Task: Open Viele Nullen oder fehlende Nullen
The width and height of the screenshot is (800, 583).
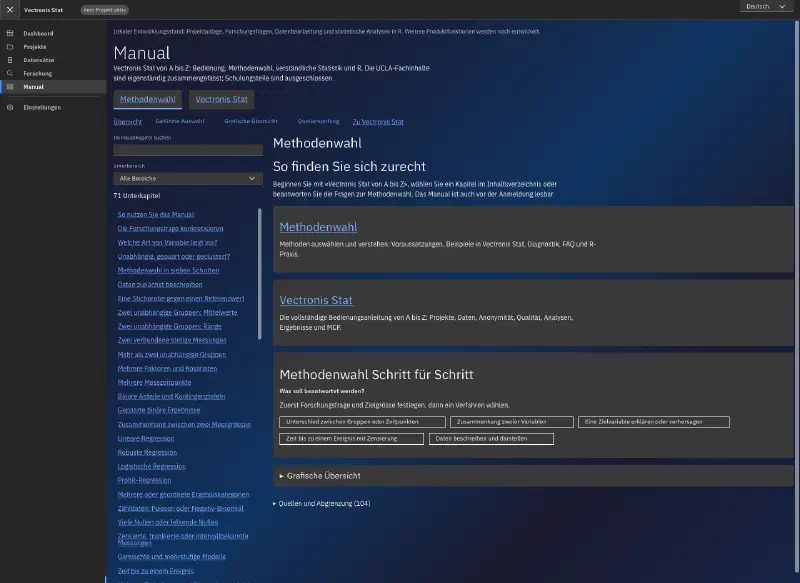Action: click(x=168, y=522)
